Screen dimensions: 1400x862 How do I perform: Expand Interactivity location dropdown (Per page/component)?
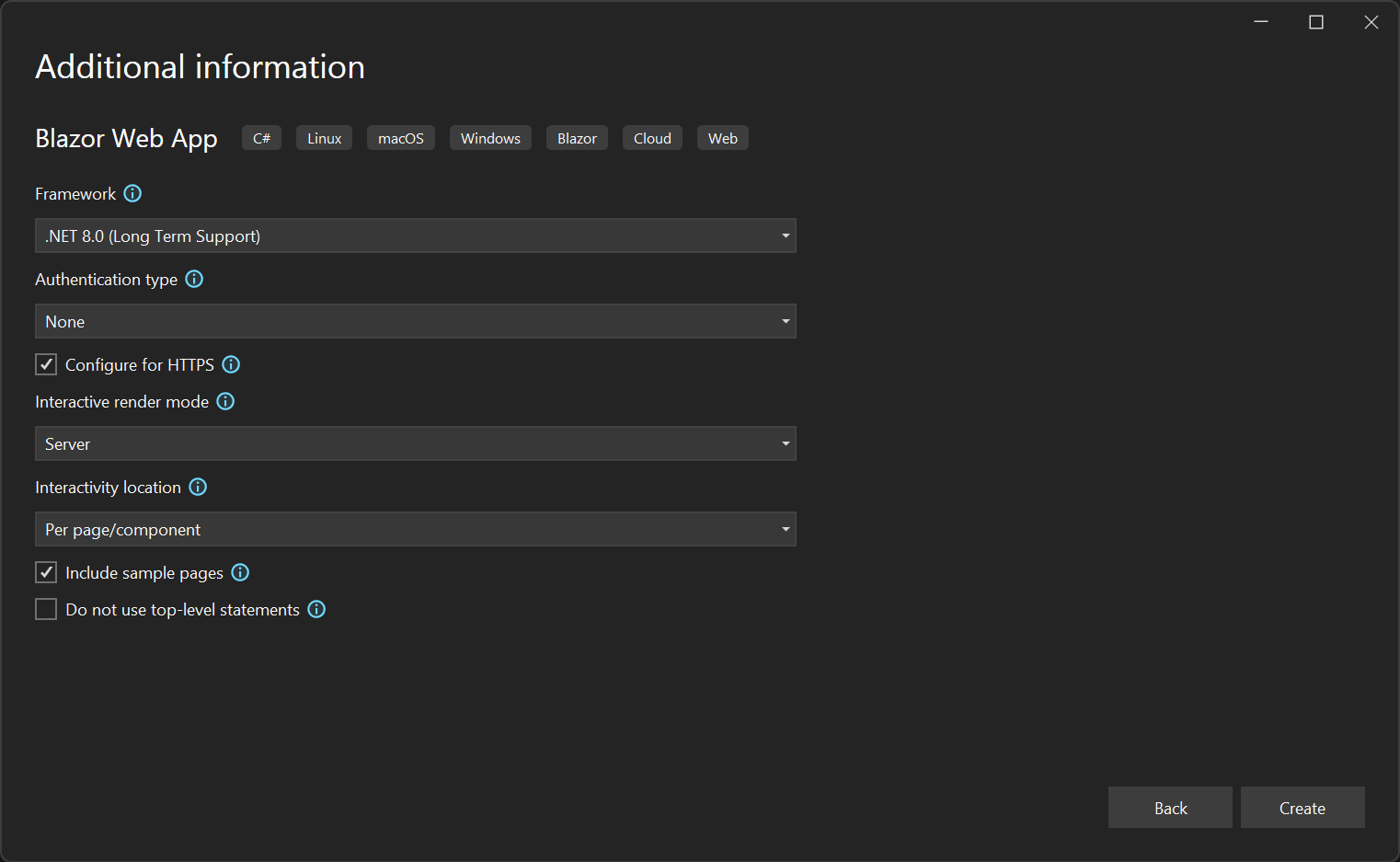tap(415, 529)
